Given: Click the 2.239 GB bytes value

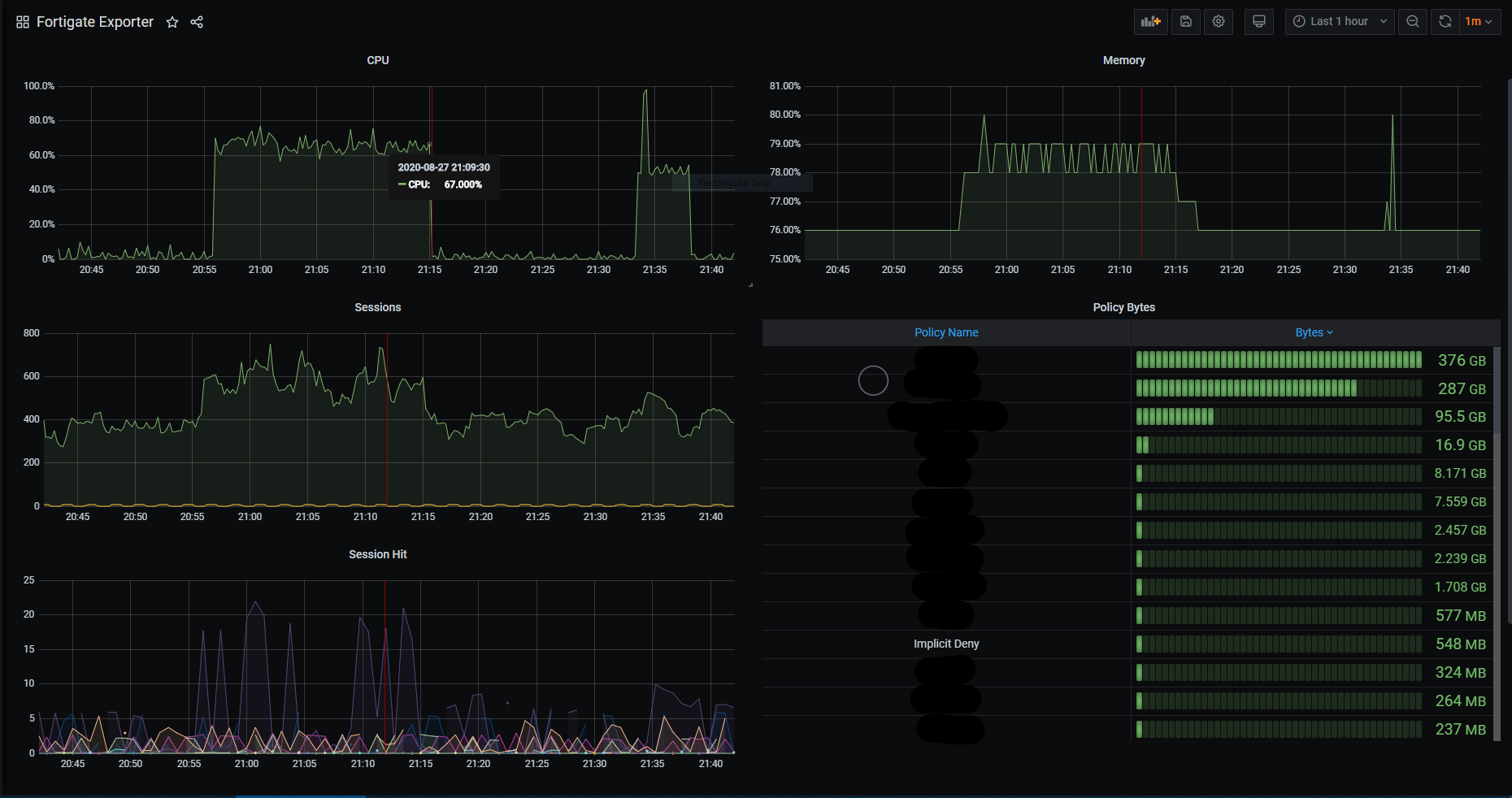Looking at the screenshot, I should pyautogui.click(x=1460, y=558).
